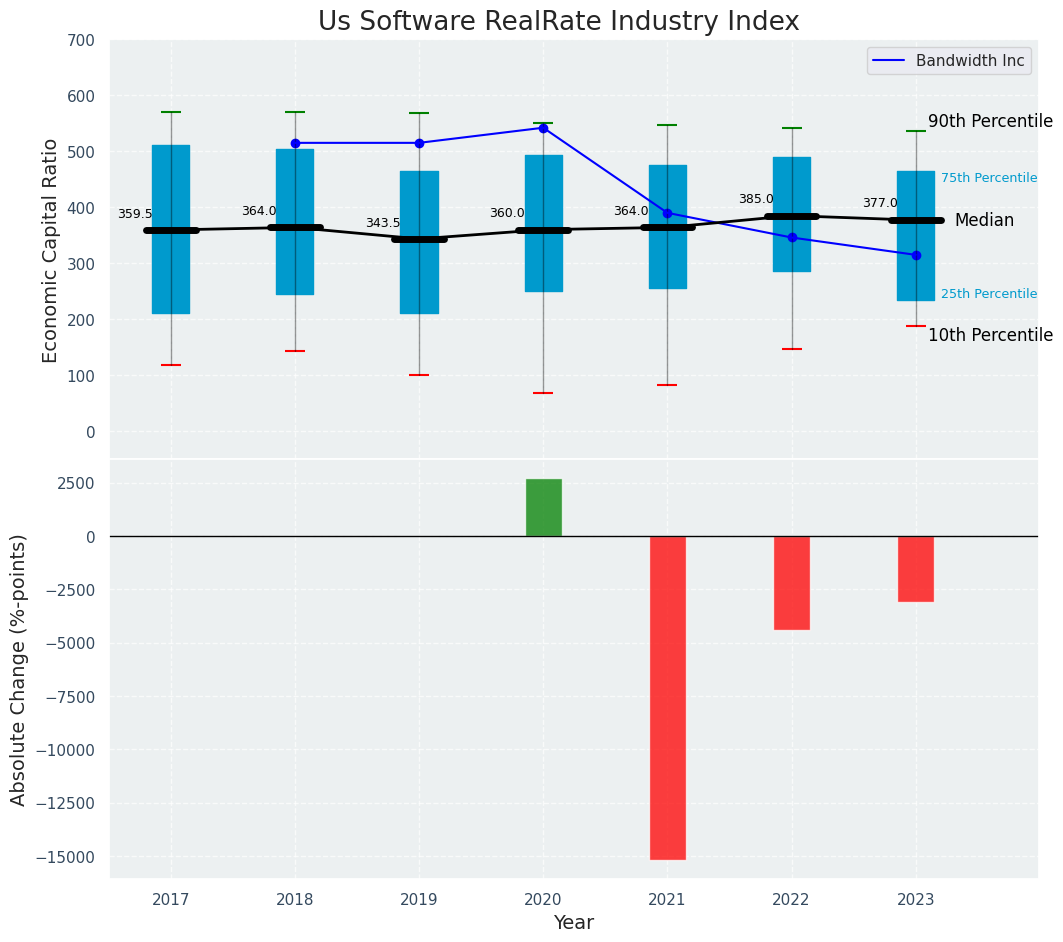Image resolution: width=1063 pixels, height=942 pixels.
Task: Select the 343.5 median value label
Action: tap(383, 224)
